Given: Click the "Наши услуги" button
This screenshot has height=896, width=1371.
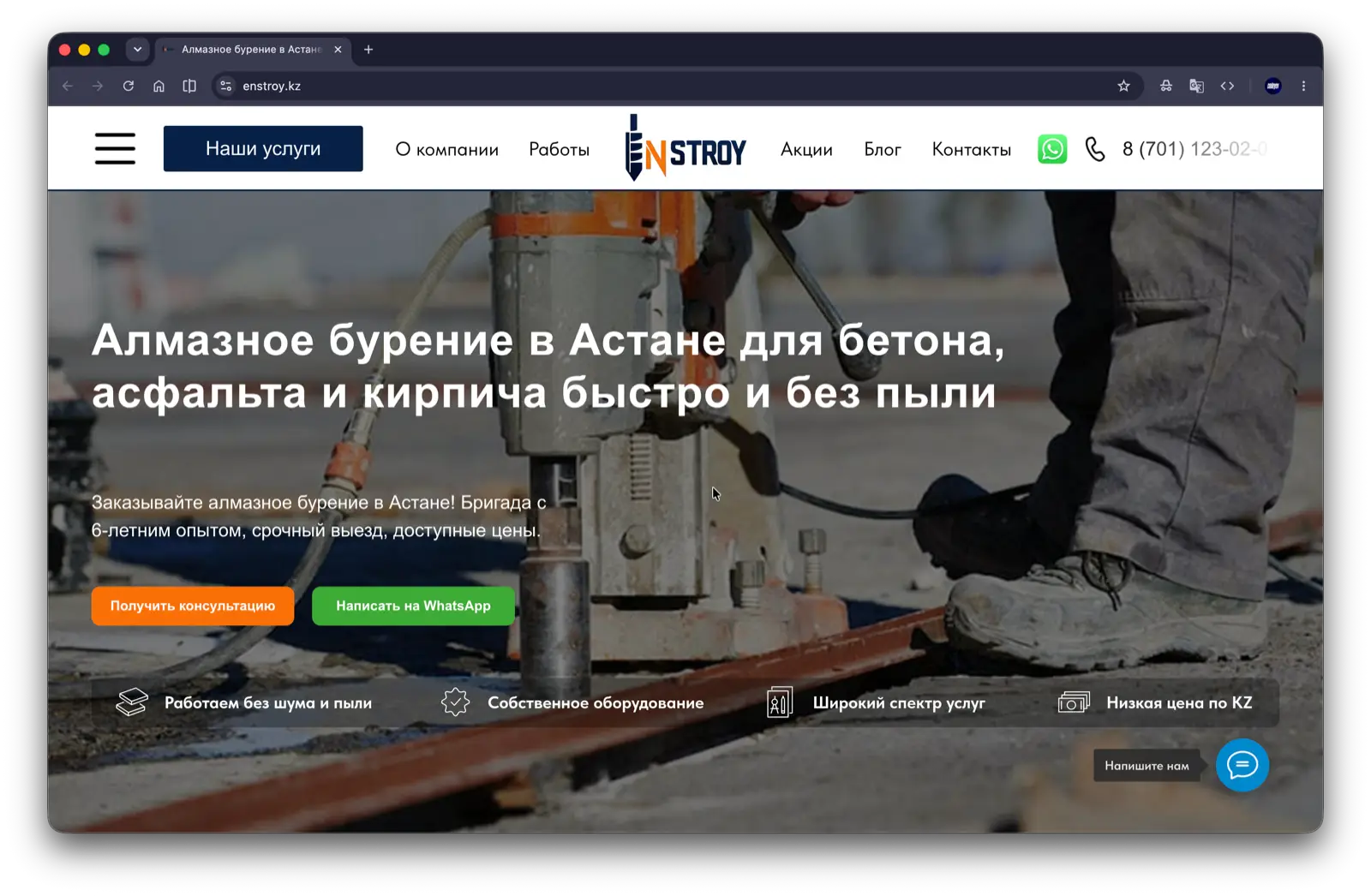Looking at the screenshot, I should tap(263, 148).
